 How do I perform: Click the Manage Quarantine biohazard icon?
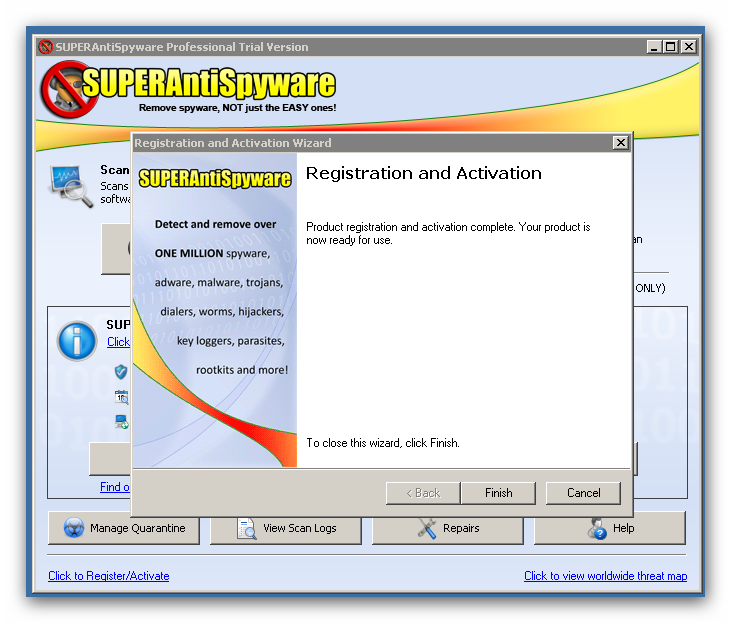pos(74,528)
